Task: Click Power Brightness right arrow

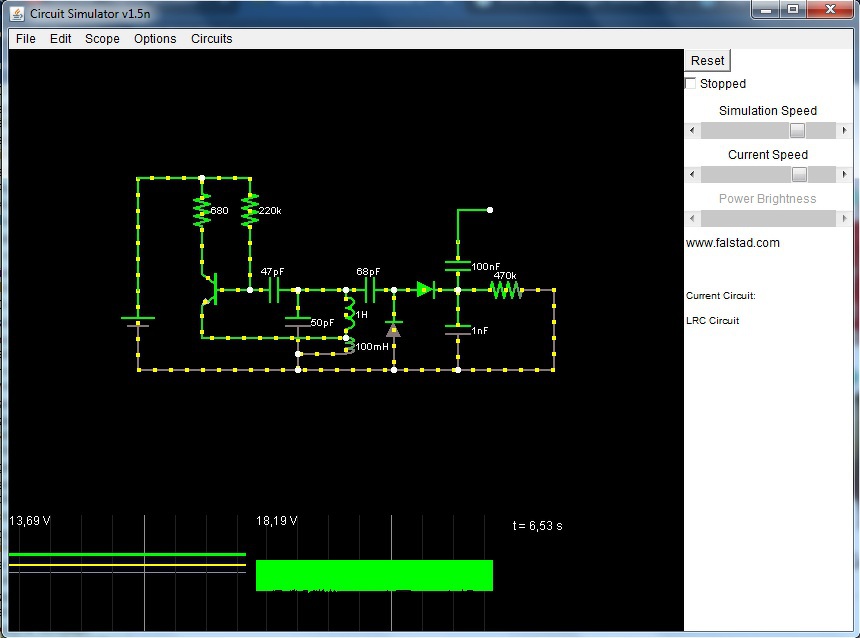Action: click(844, 218)
